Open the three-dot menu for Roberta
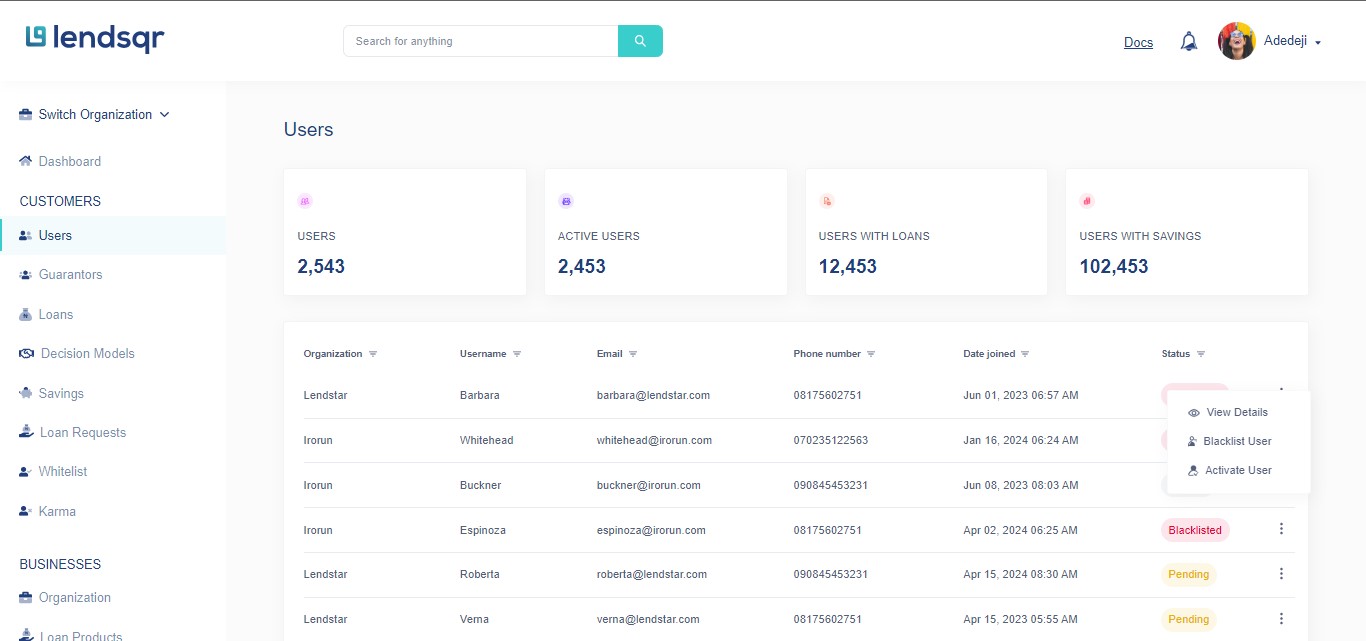 point(1281,574)
